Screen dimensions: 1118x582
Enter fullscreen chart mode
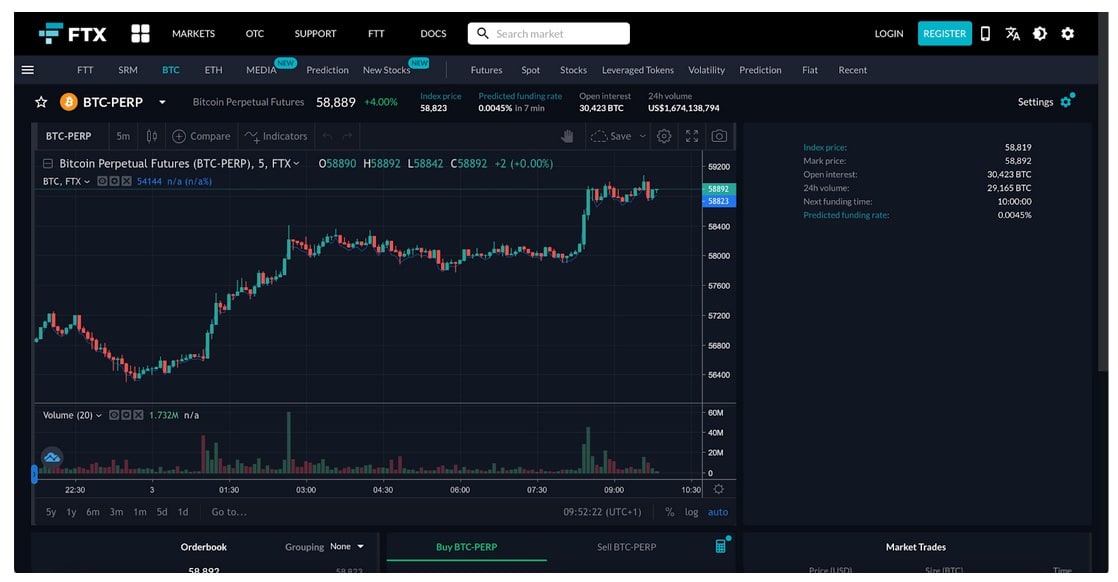692,136
